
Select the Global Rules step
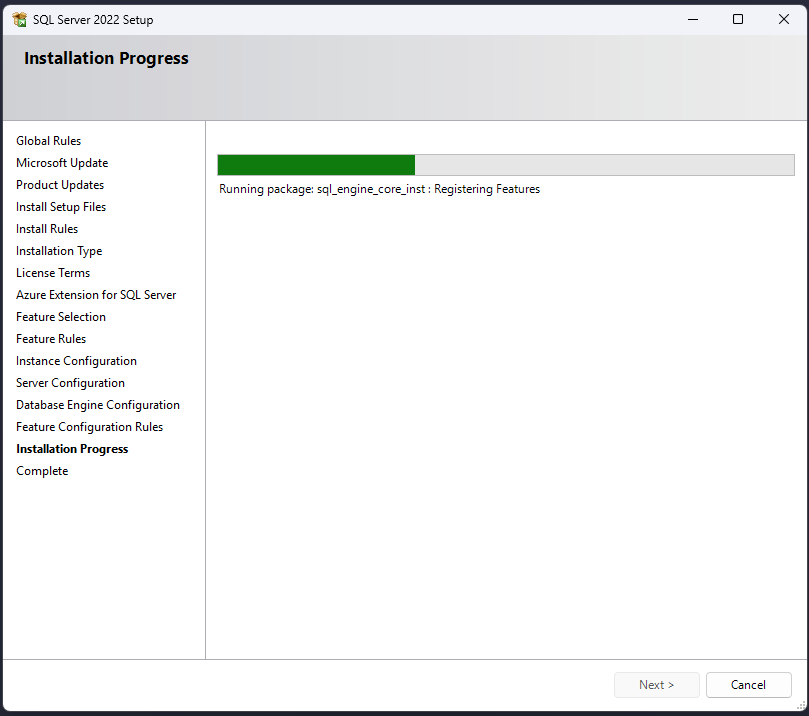tap(49, 141)
